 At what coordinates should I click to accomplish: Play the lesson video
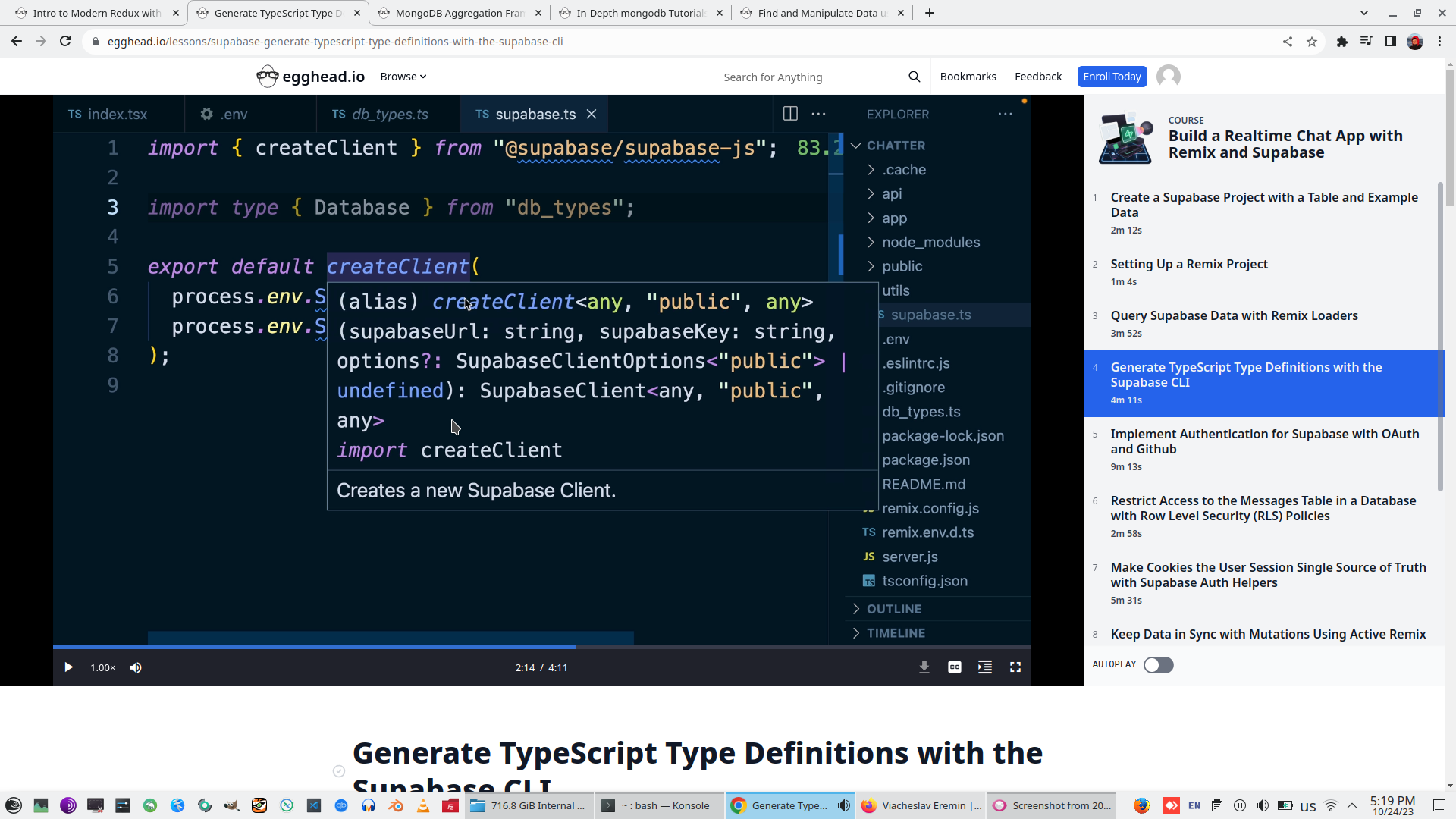(x=68, y=667)
